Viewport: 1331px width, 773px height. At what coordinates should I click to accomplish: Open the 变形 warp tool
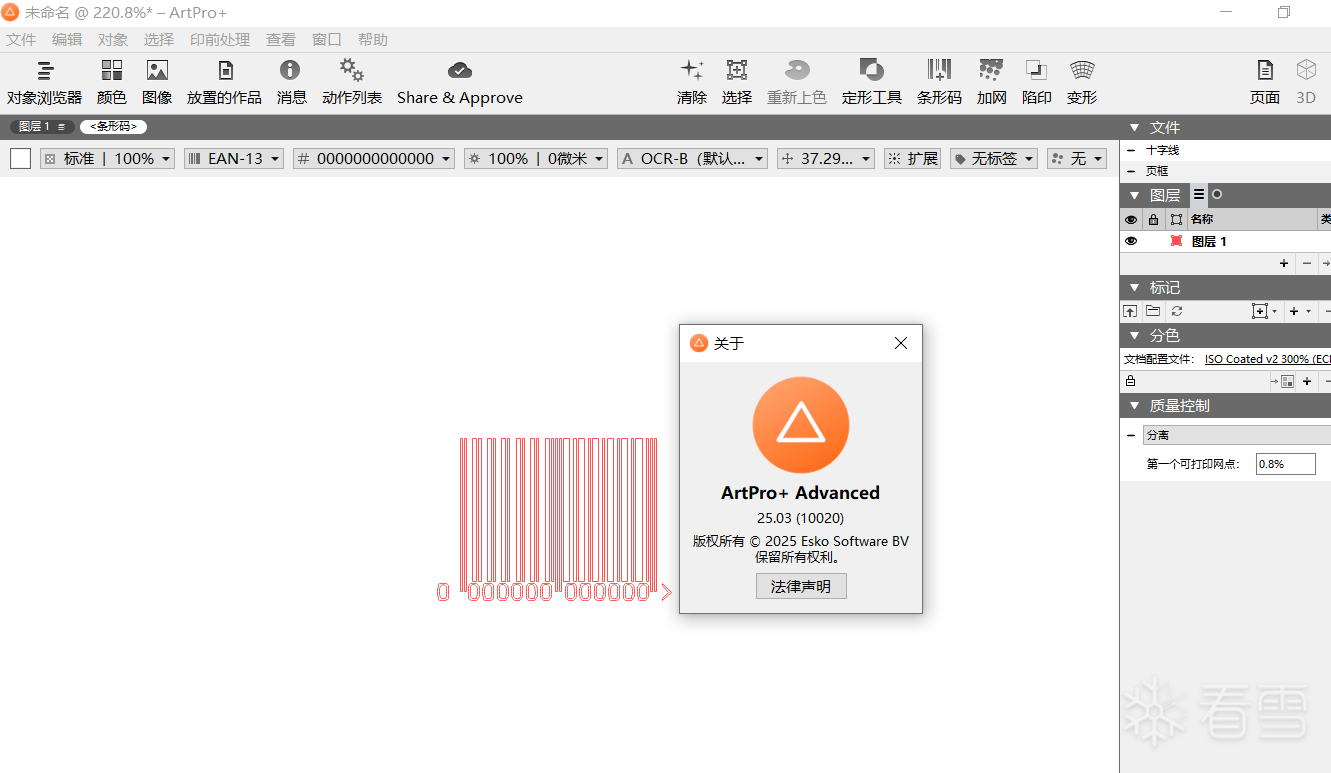tap(1082, 82)
